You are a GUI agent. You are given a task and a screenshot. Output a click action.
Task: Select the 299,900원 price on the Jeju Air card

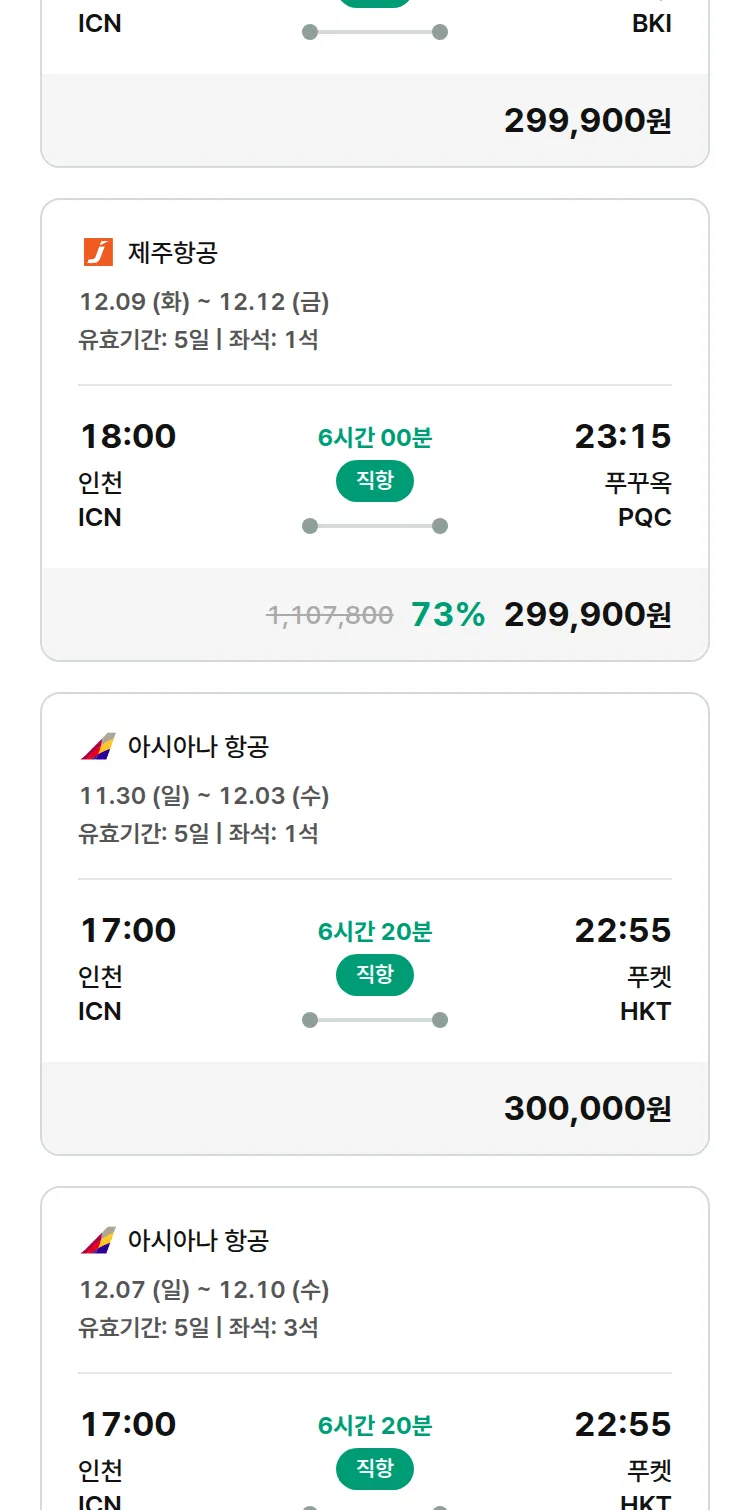(587, 615)
